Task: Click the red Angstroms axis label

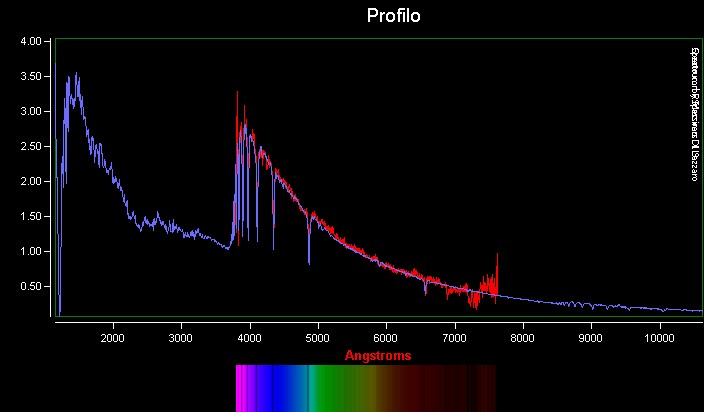Action: coord(377,355)
